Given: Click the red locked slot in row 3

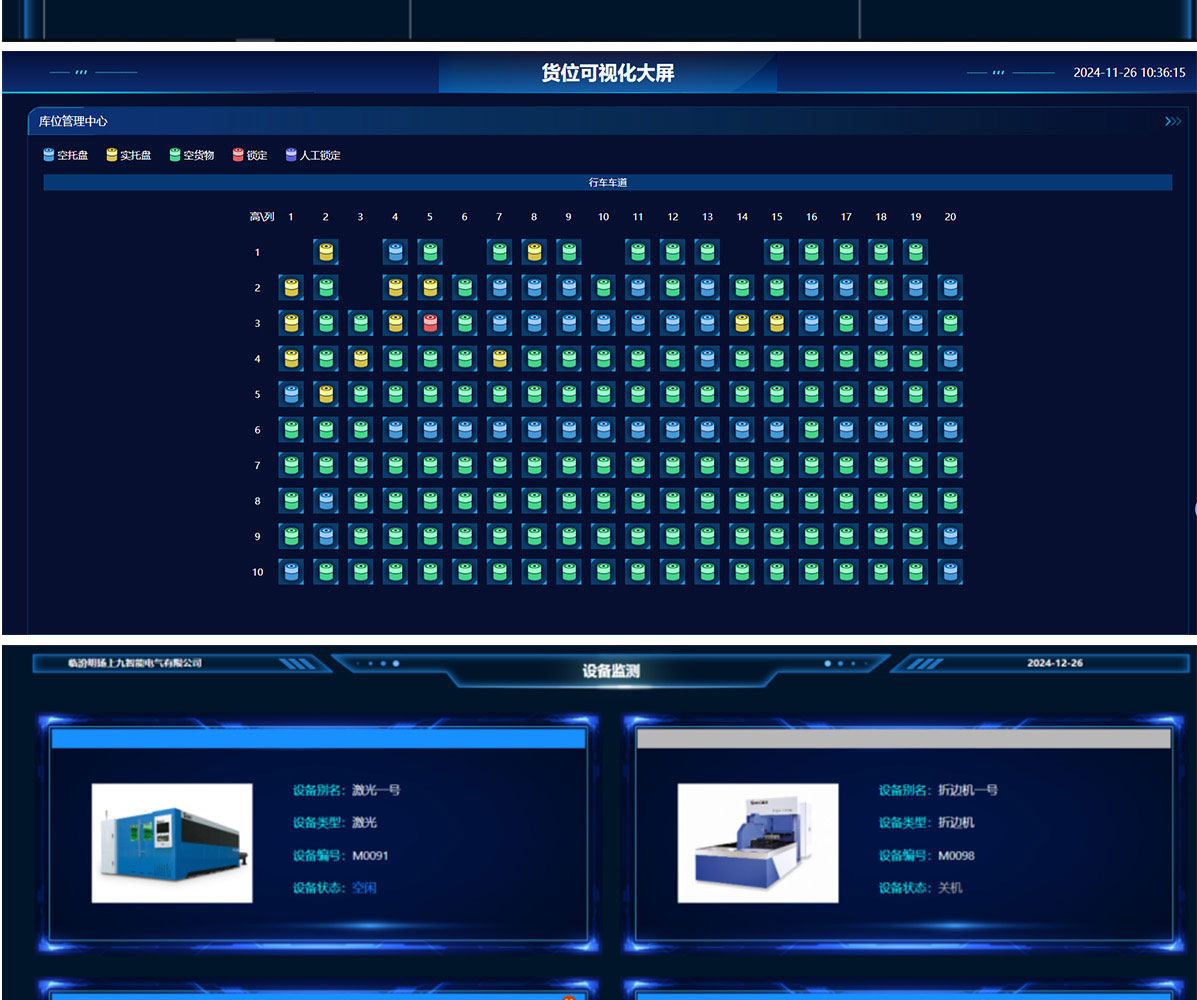Looking at the screenshot, I should (430, 323).
